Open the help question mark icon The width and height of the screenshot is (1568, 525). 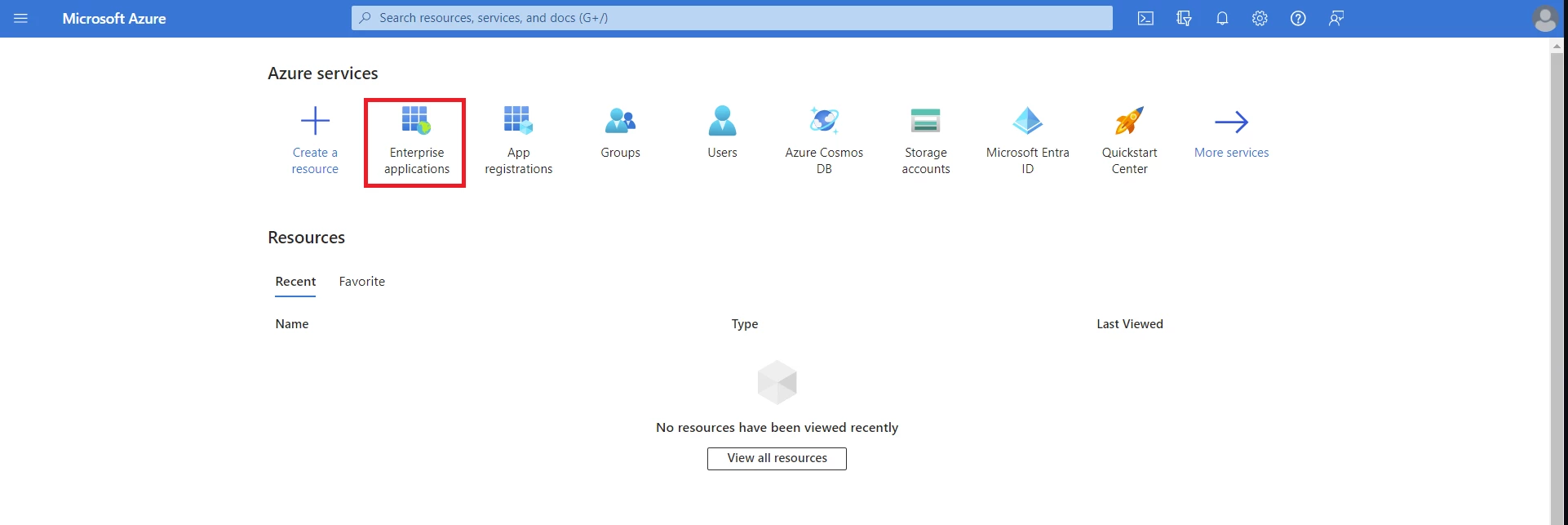pyautogui.click(x=1298, y=18)
